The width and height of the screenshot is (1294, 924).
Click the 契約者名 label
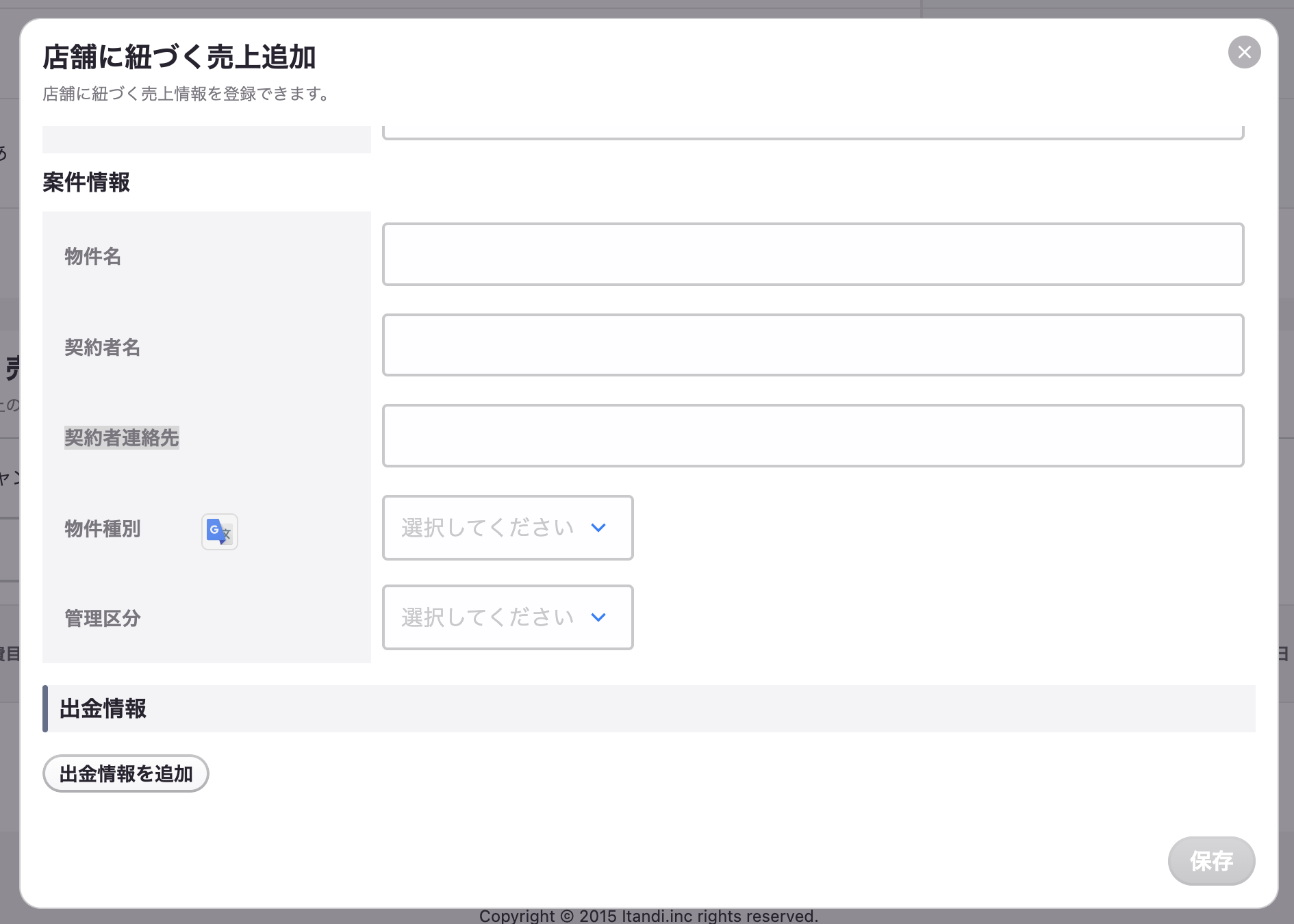103,347
